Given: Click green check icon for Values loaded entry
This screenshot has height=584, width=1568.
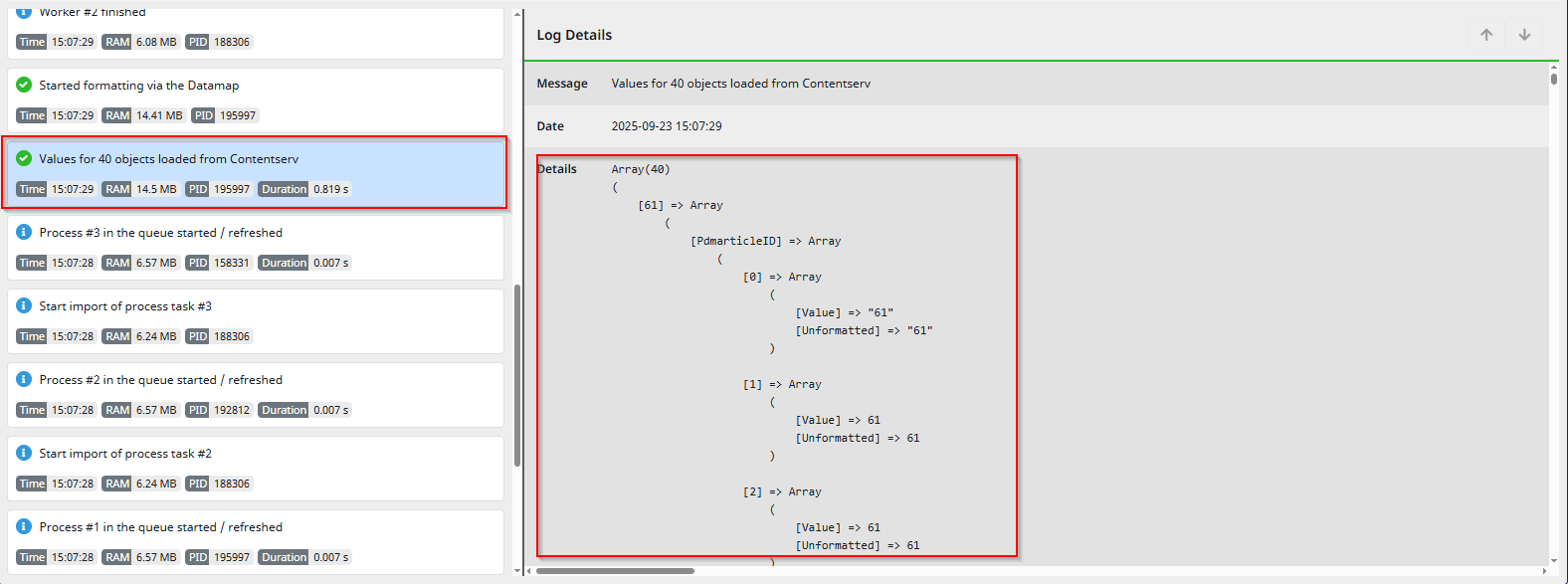Looking at the screenshot, I should point(24,159).
